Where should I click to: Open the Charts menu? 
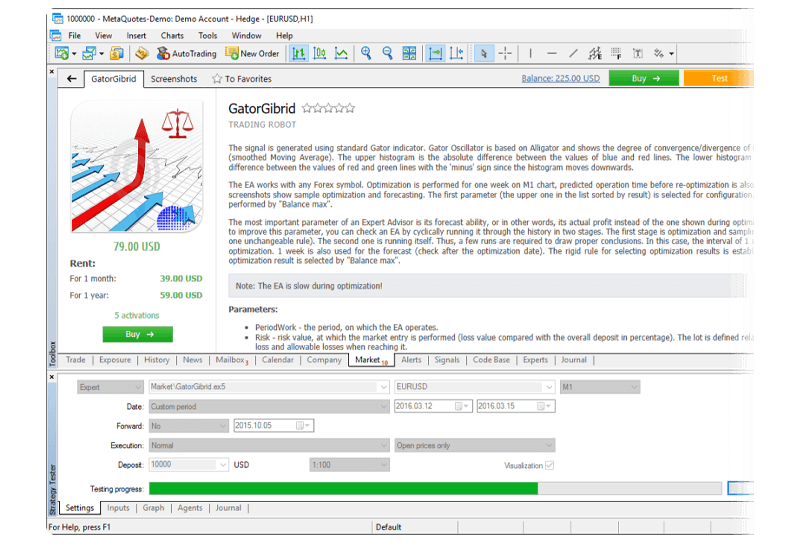coord(172,36)
